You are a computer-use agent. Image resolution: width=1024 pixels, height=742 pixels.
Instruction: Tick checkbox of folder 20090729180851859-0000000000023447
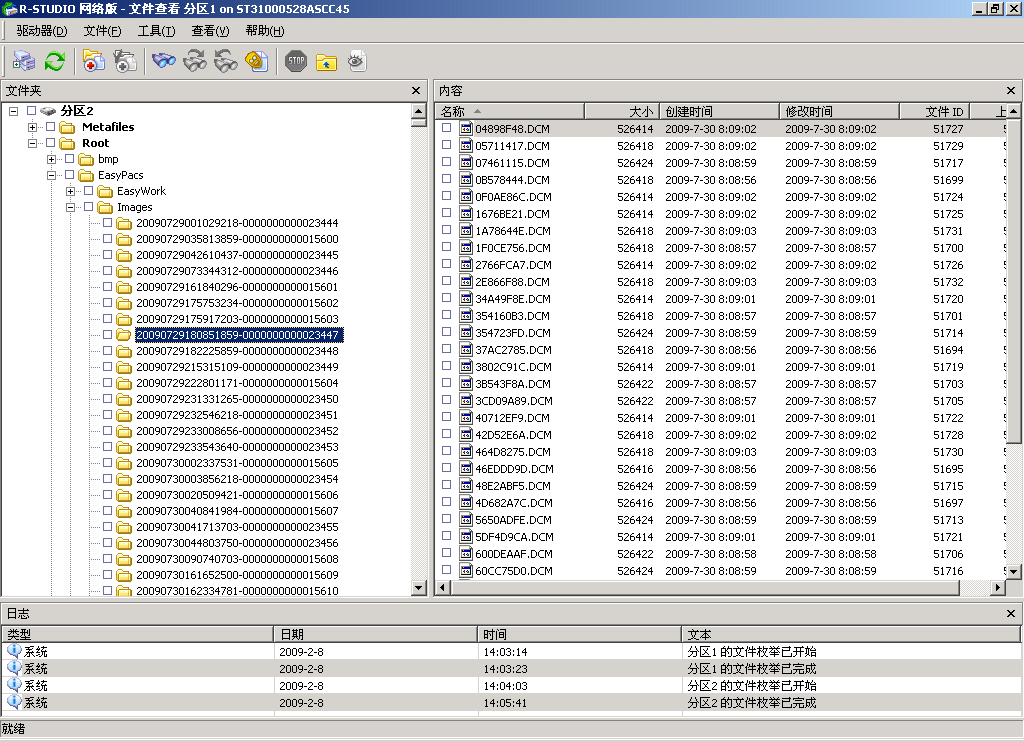108,334
